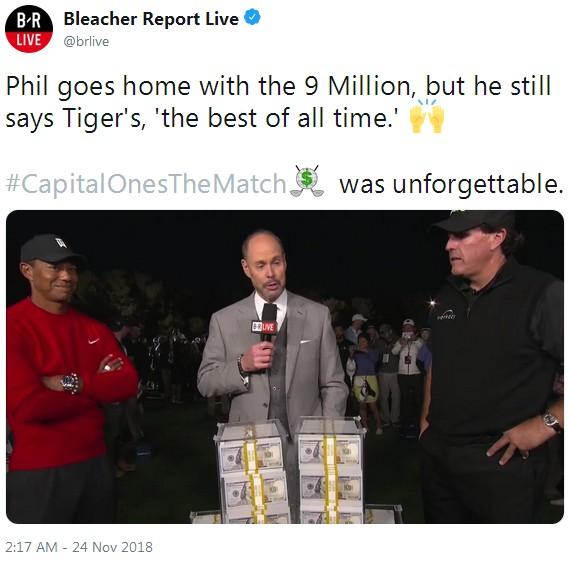The height and width of the screenshot is (564, 570).
Task: Click the 2:17 AM - 24 Nov 2018 timestamp
Action: 79,547
